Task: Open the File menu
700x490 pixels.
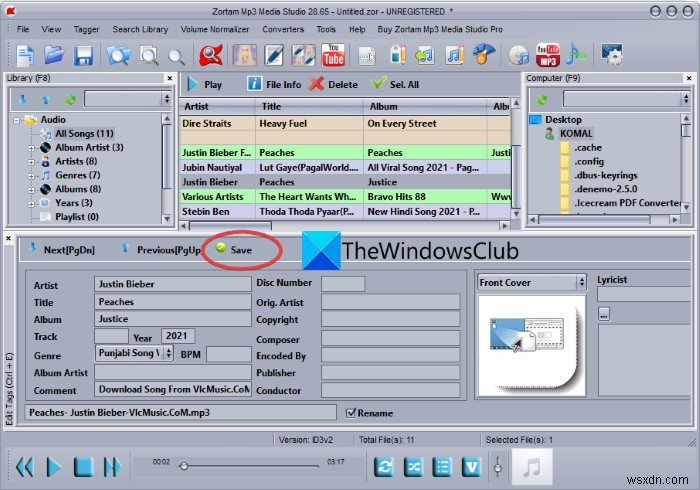Action: click(23, 29)
